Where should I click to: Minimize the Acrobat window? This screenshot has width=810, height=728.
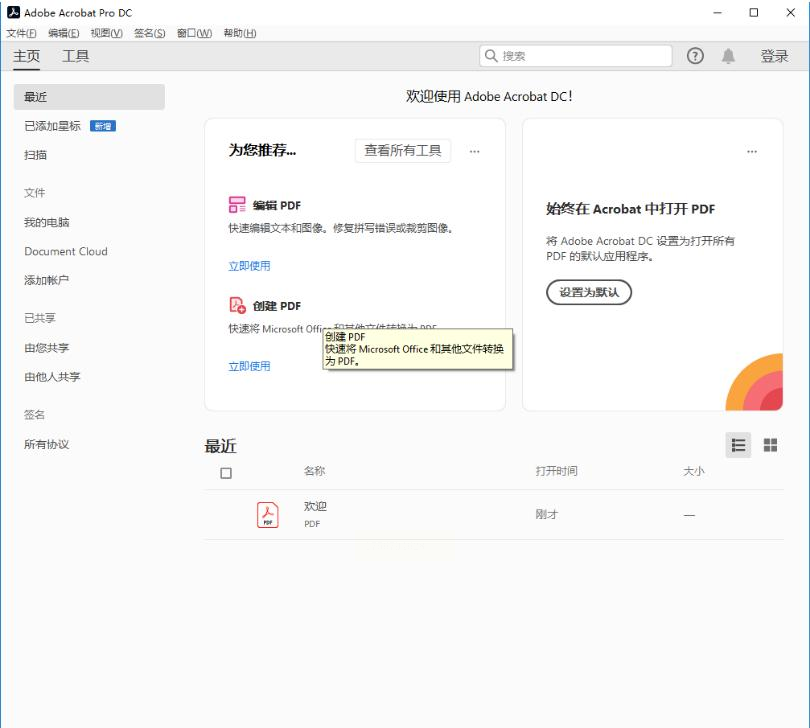pyautogui.click(x=717, y=12)
